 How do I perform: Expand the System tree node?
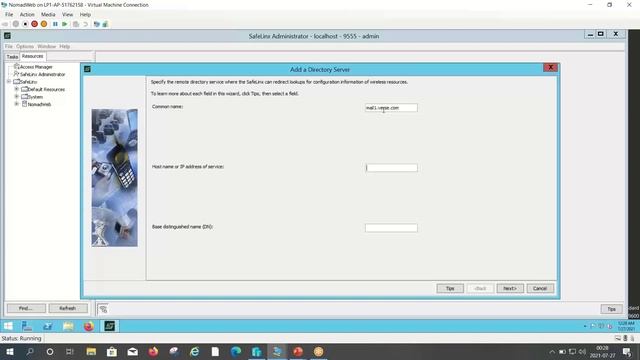17,97
